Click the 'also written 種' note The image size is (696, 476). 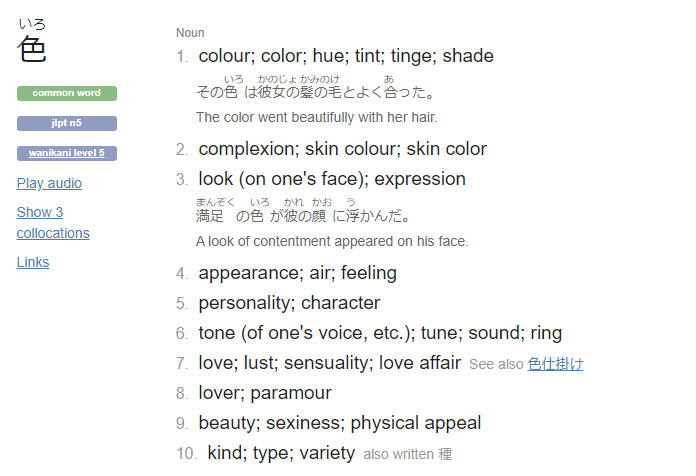pos(407,454)
